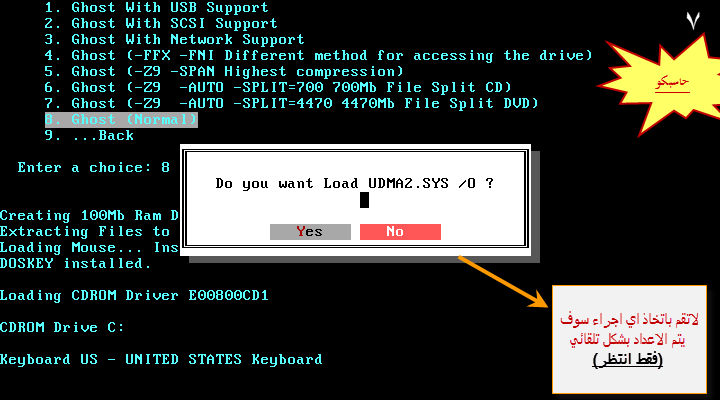Click the UDMA2.SYS dialog question text
720x400 pixels.
click(x=354, y=184)
